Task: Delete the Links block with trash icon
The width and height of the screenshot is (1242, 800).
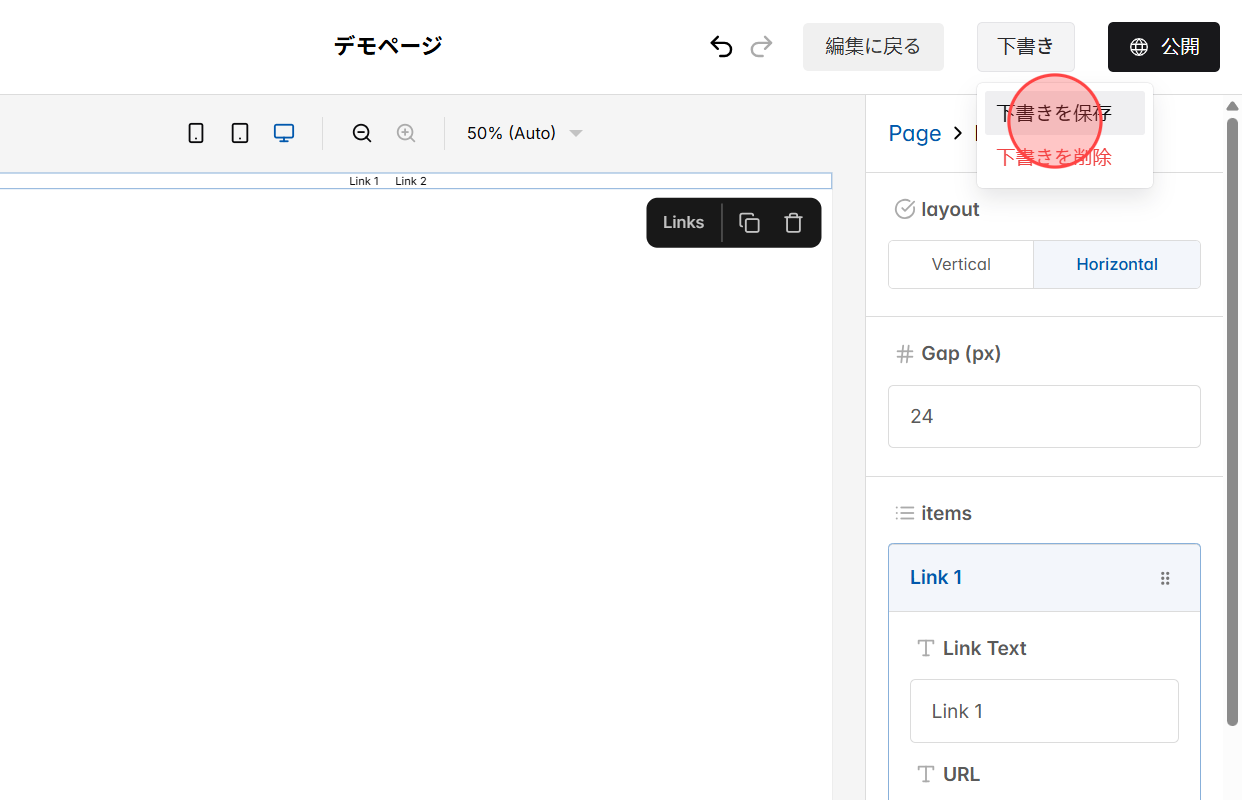Action: point(793,222)
